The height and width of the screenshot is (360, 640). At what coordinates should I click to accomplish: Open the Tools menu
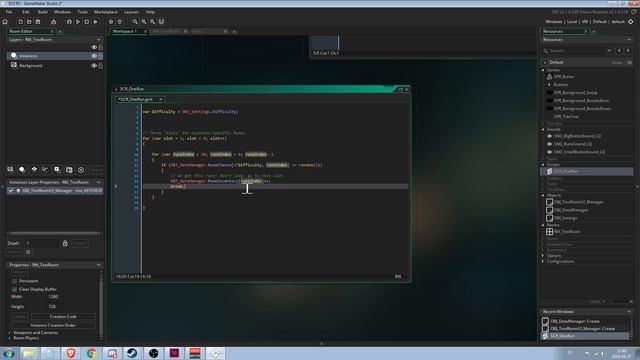(82, 12)
